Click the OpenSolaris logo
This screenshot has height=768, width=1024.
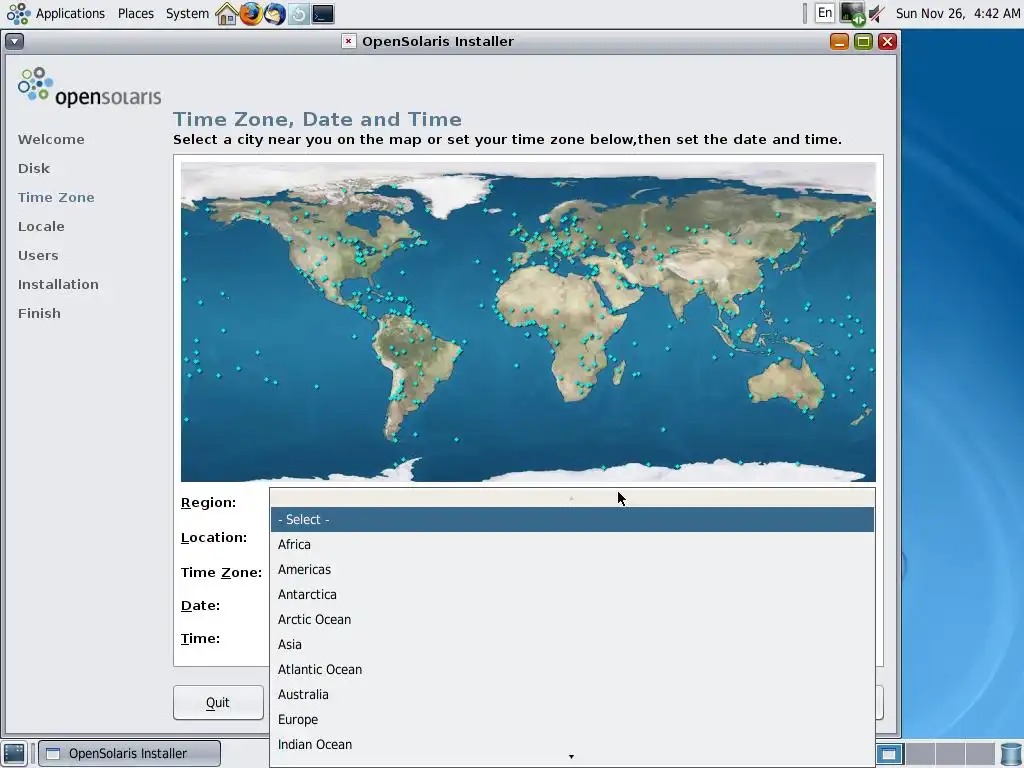pos(89,87)
